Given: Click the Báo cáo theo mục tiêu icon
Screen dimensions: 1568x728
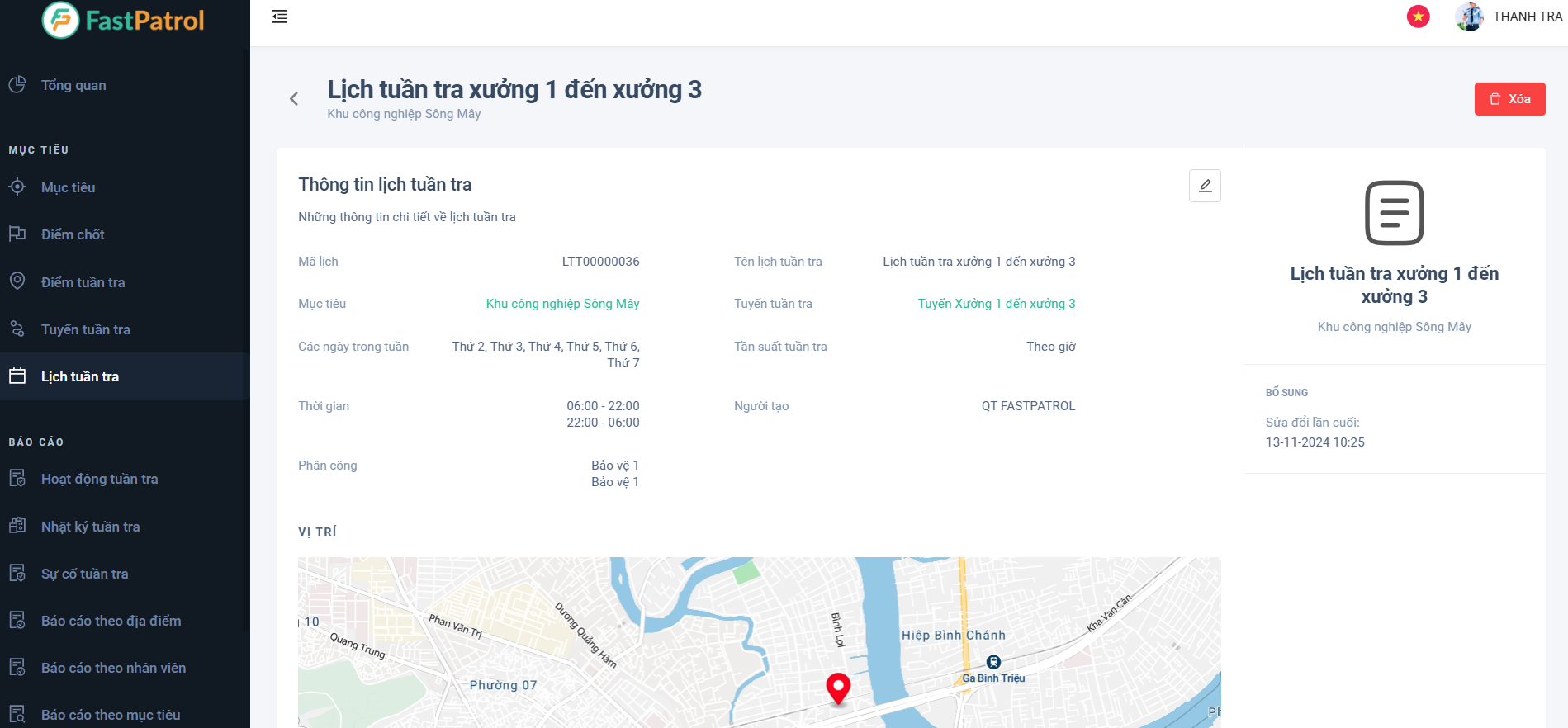Looking at the screenshot, I should coord(17,714).
